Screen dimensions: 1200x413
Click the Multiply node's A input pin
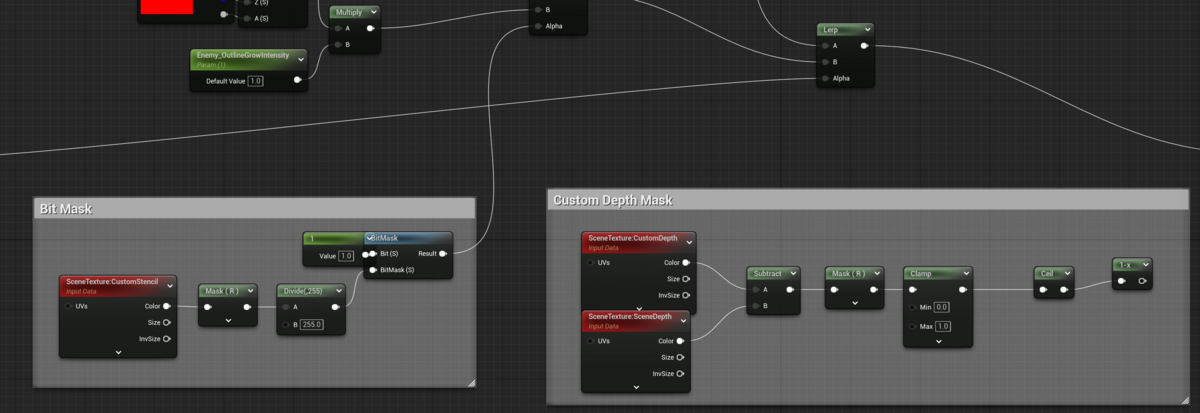coord(338,28)
